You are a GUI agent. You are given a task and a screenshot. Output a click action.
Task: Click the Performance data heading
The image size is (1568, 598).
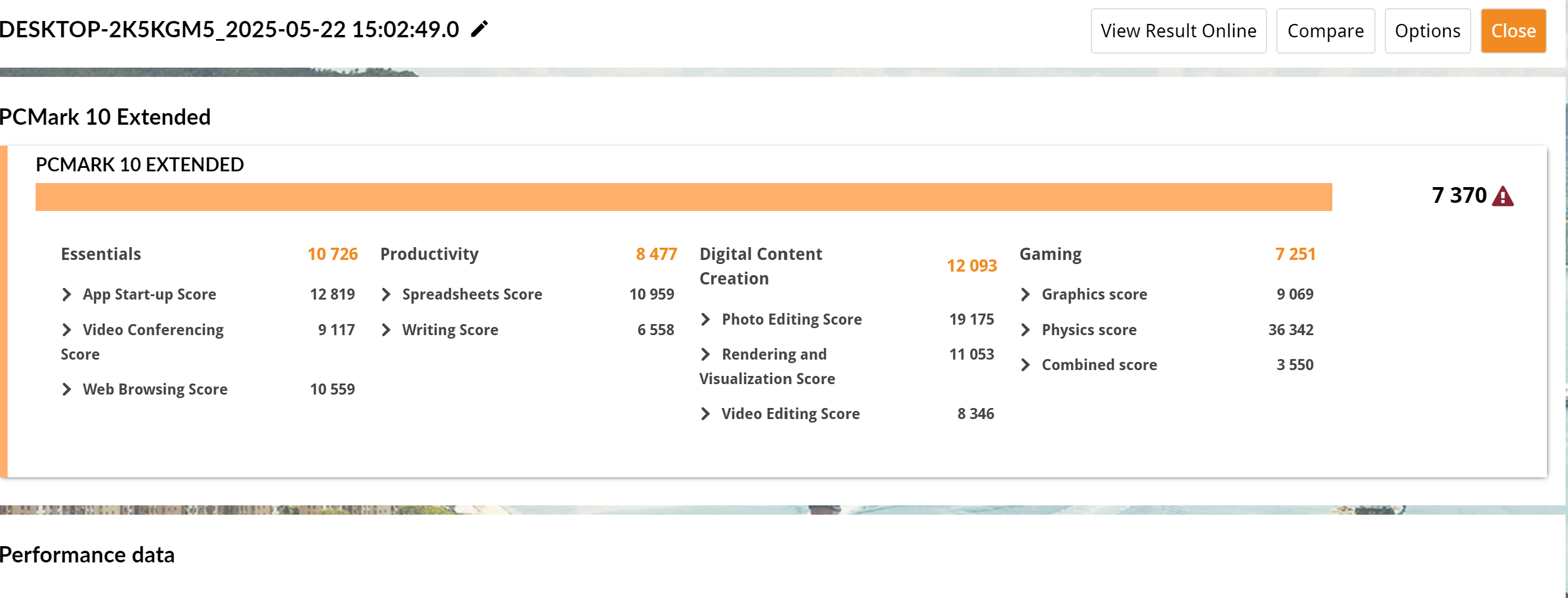point(87,555)
